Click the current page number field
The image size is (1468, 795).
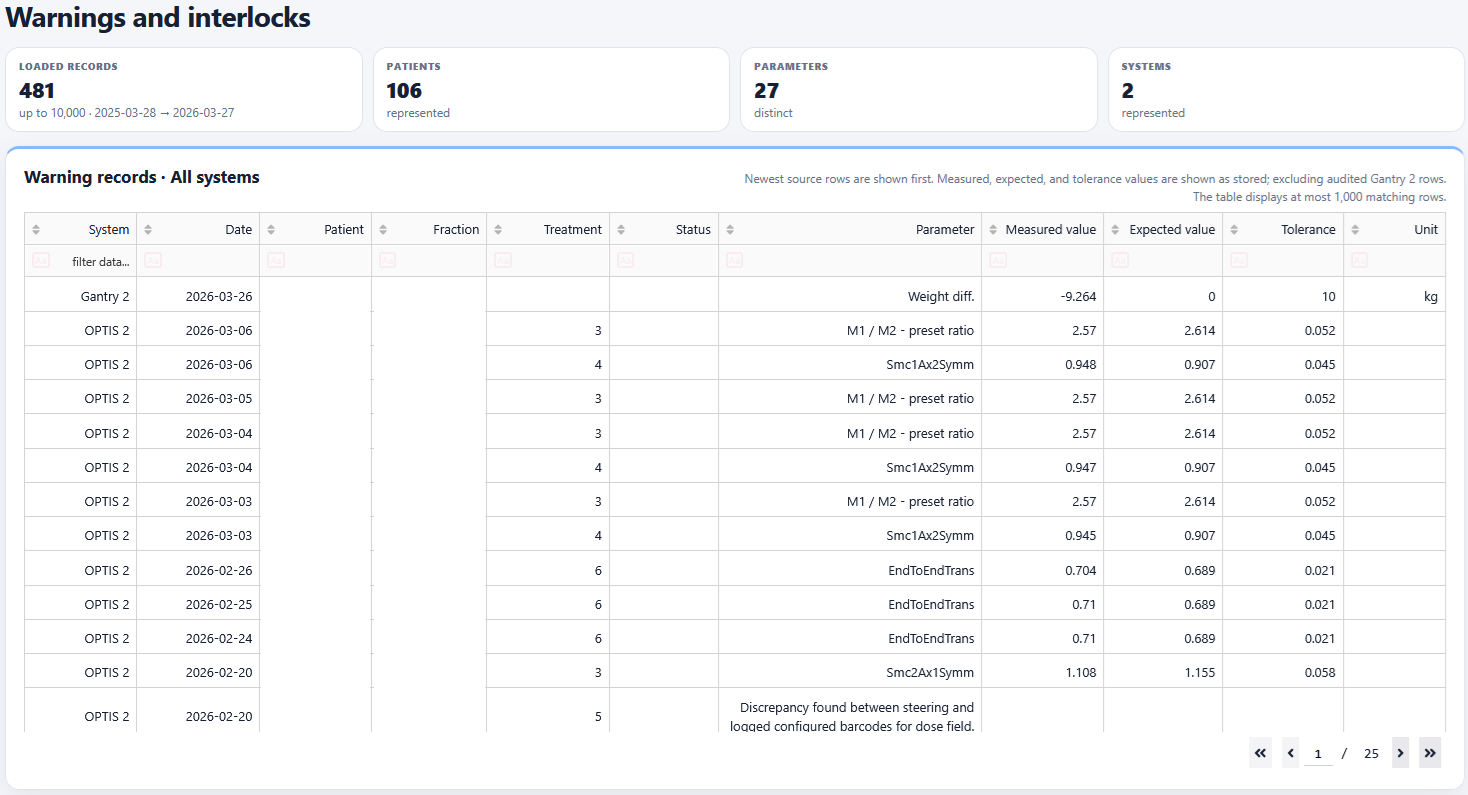[x=1318, y=754]
